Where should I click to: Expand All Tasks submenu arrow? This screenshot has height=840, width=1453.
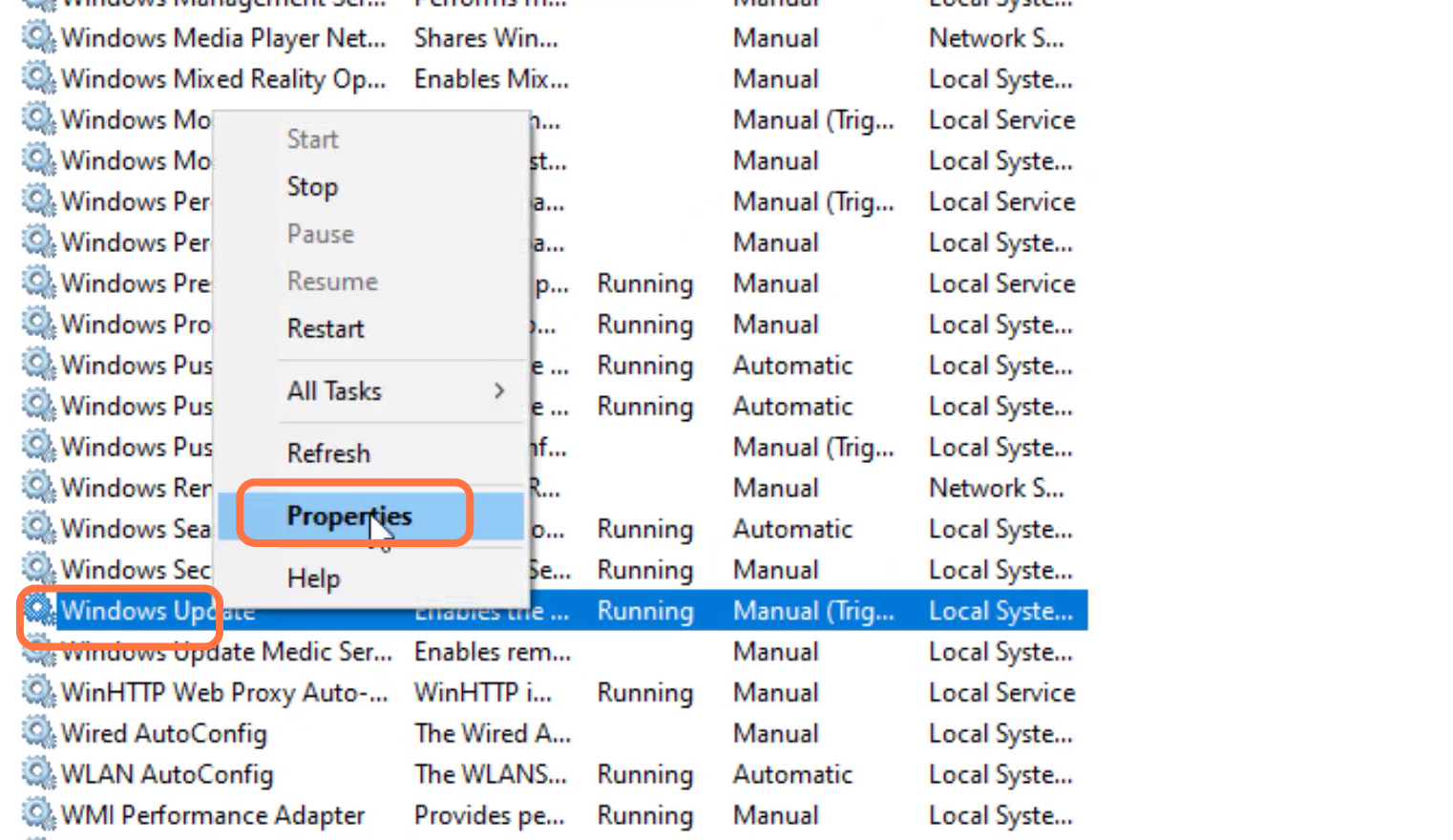499,390
